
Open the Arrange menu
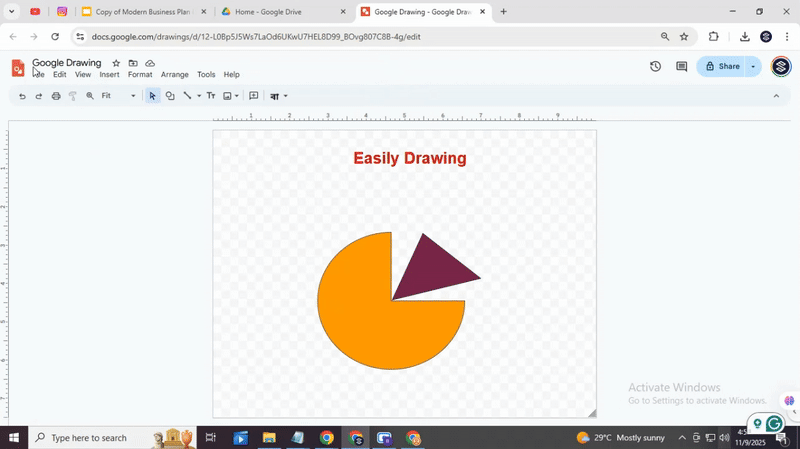(x=174, y=75)
